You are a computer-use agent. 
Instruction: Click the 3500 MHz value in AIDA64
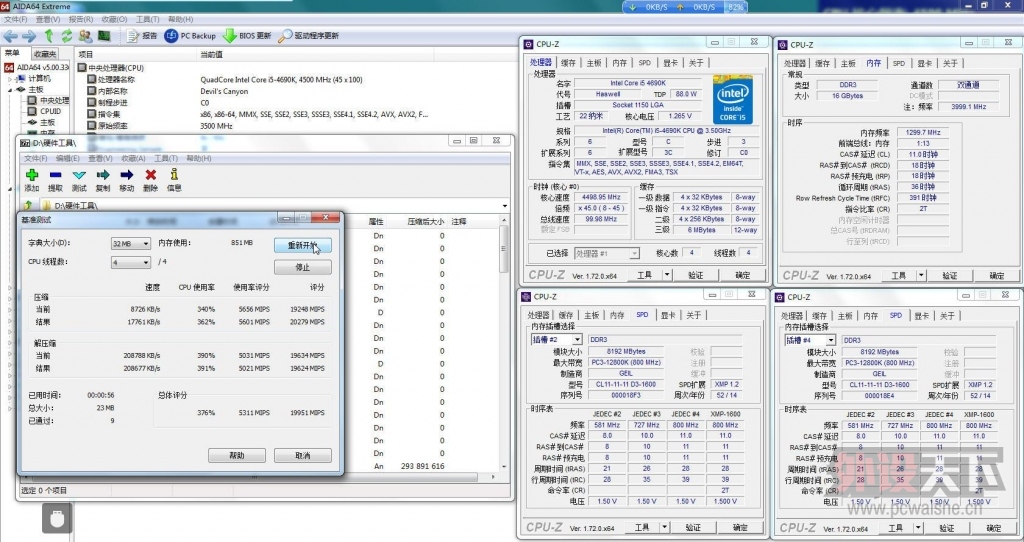216,126
